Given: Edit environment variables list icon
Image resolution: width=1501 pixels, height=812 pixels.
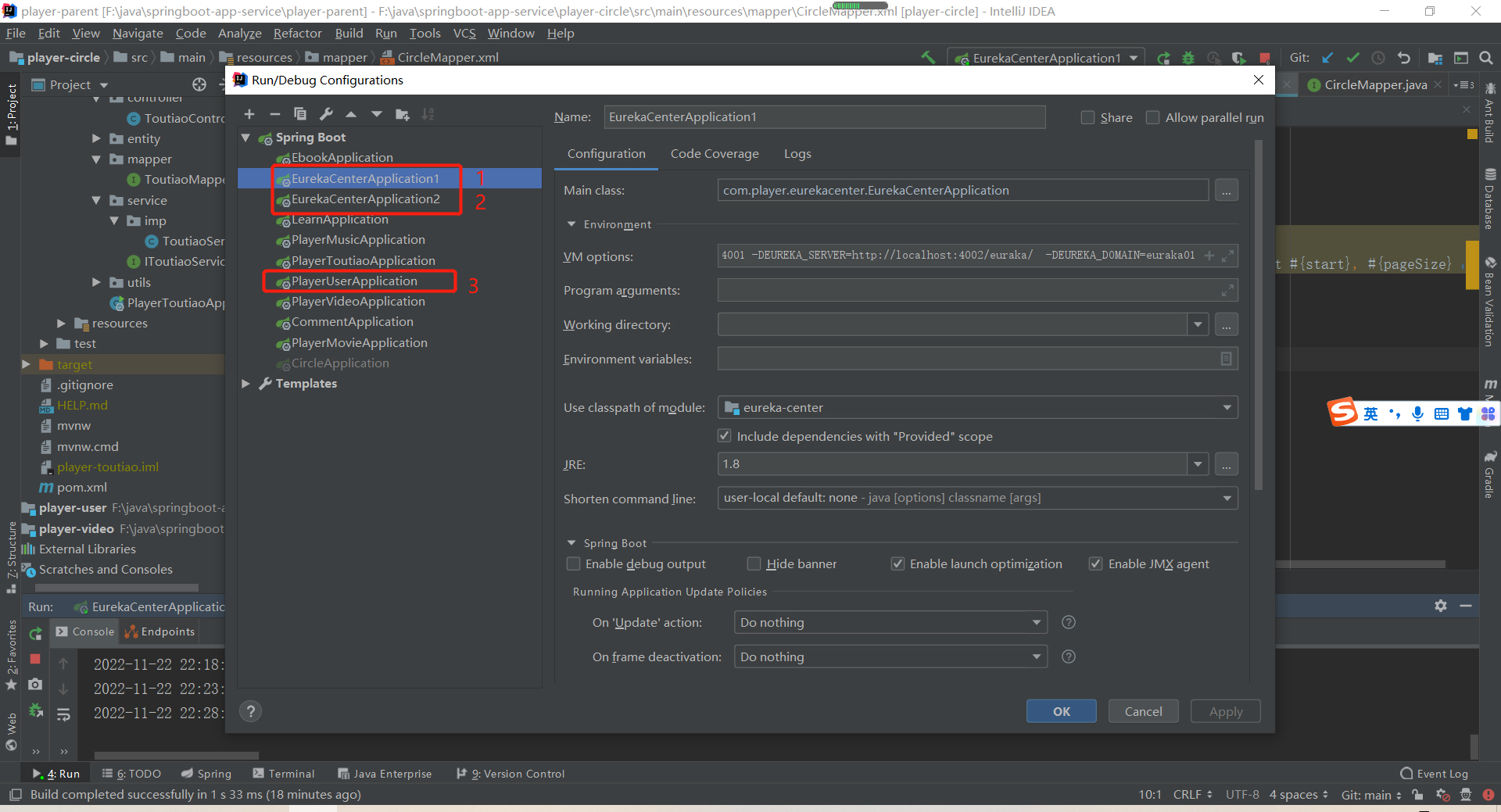Looking at the screenshot, I should (x=1226, y=359).
